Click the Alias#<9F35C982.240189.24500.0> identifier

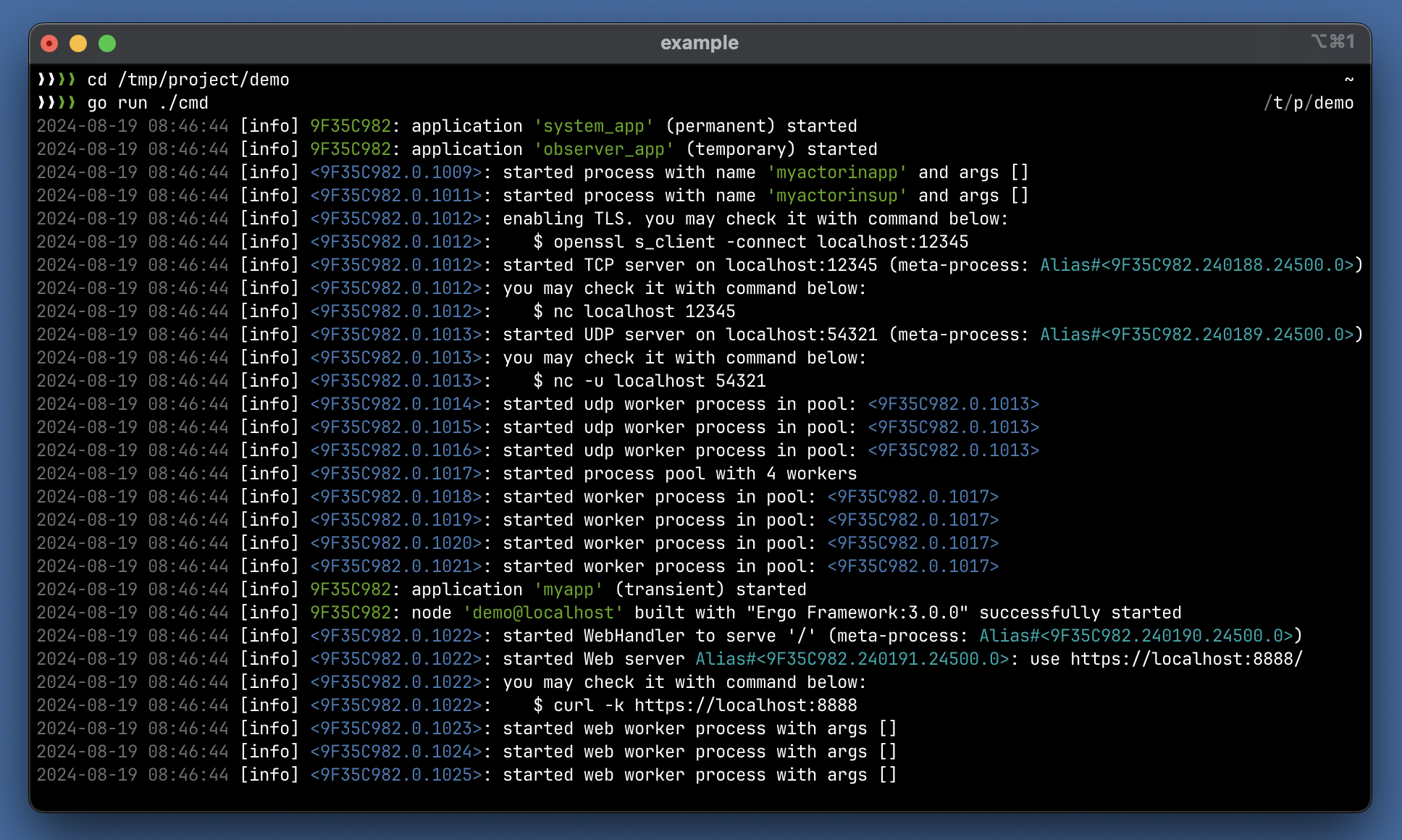1197,335
